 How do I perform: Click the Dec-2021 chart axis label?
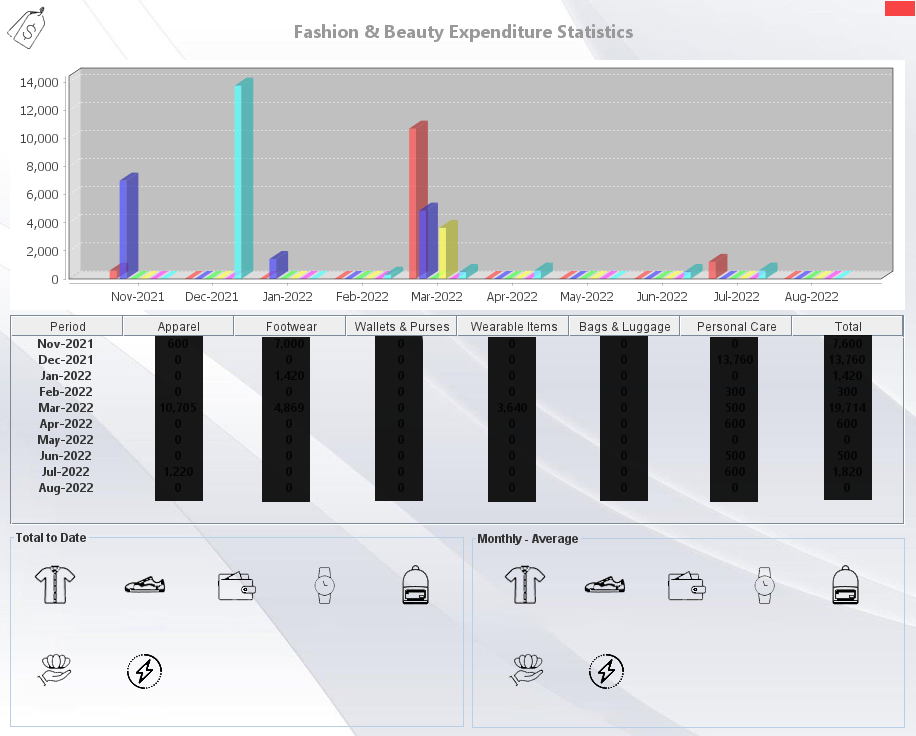coord(211,296)
